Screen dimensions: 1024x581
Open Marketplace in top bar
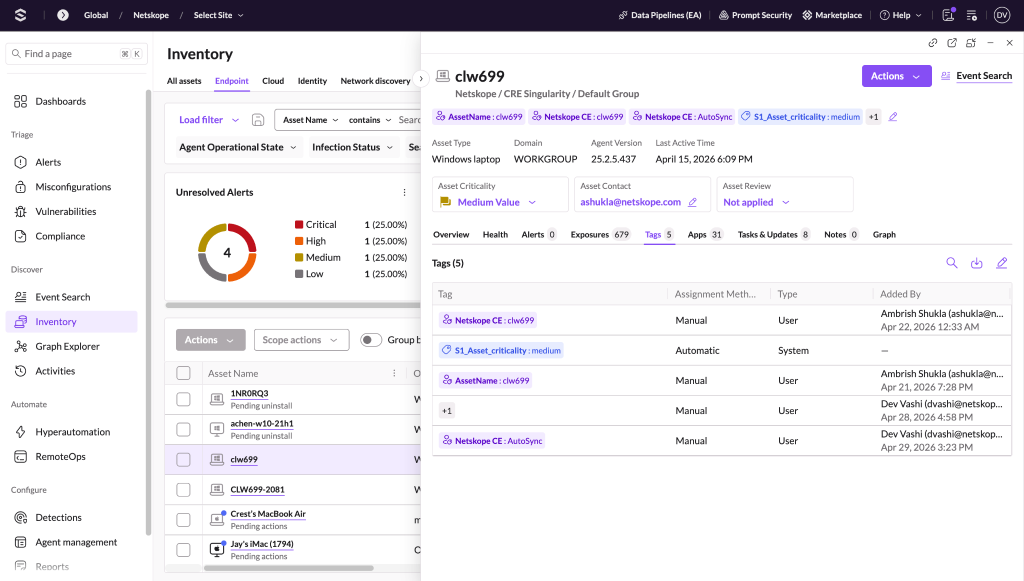click(x=832, y=15)
